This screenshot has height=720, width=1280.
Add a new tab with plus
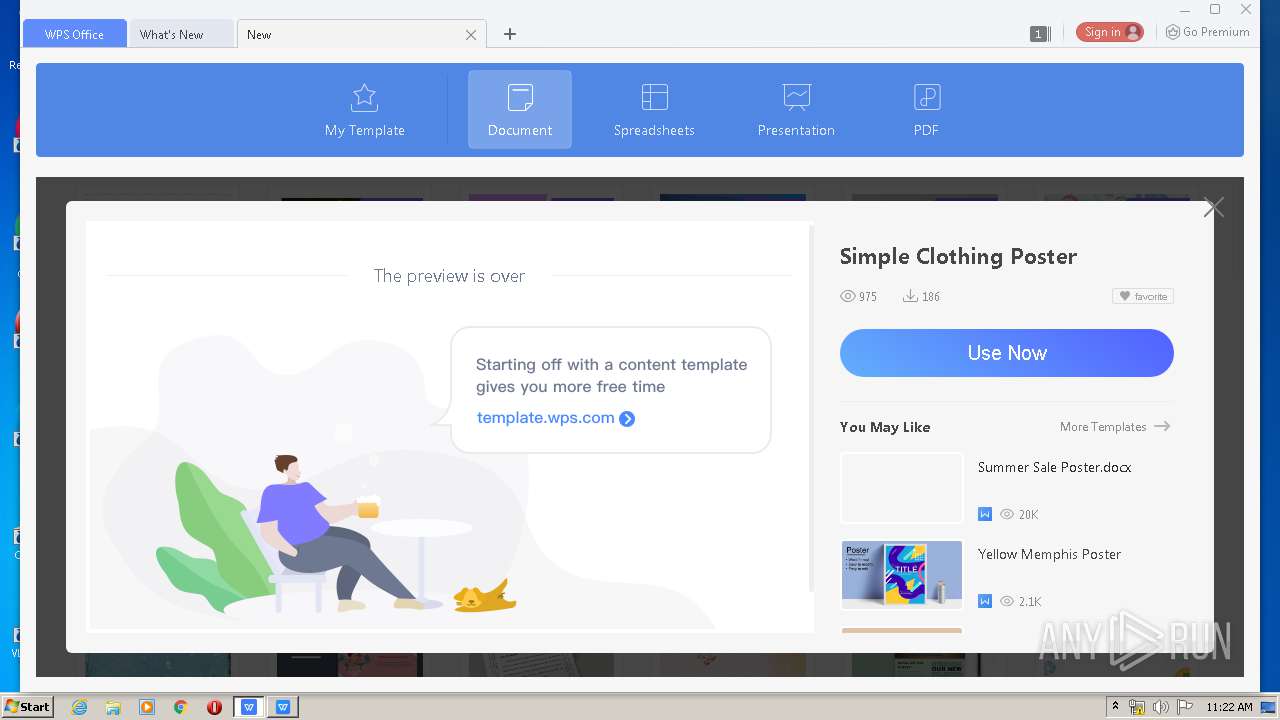coord(510,34)
